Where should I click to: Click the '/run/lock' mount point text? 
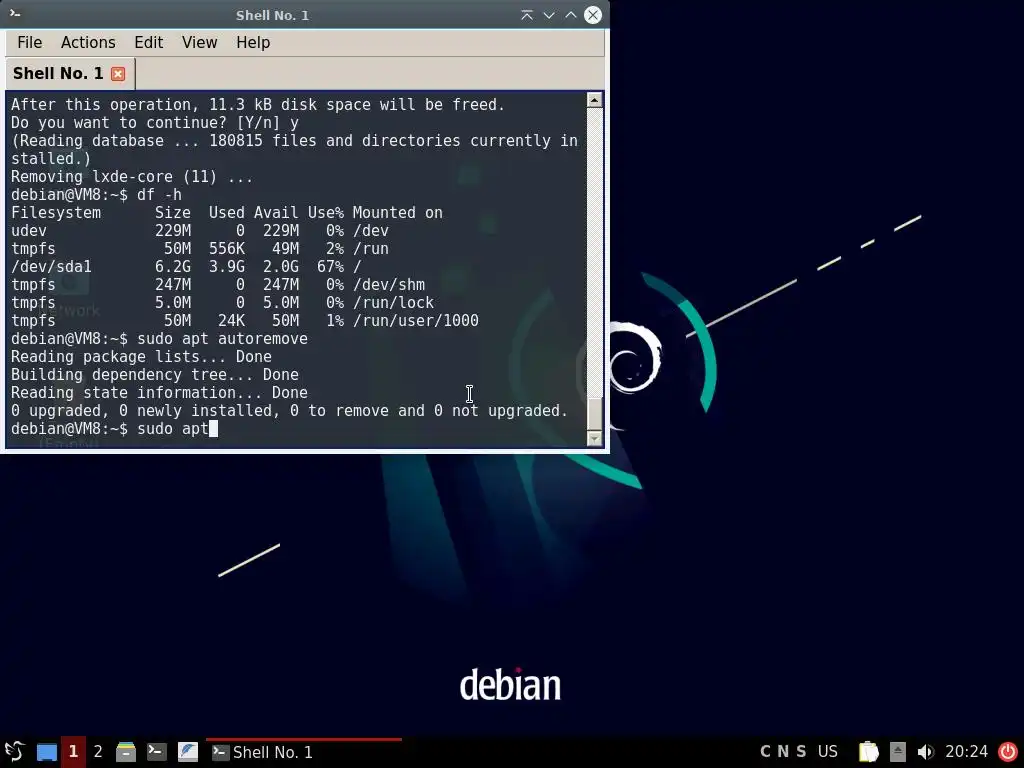tap(393, 303)
